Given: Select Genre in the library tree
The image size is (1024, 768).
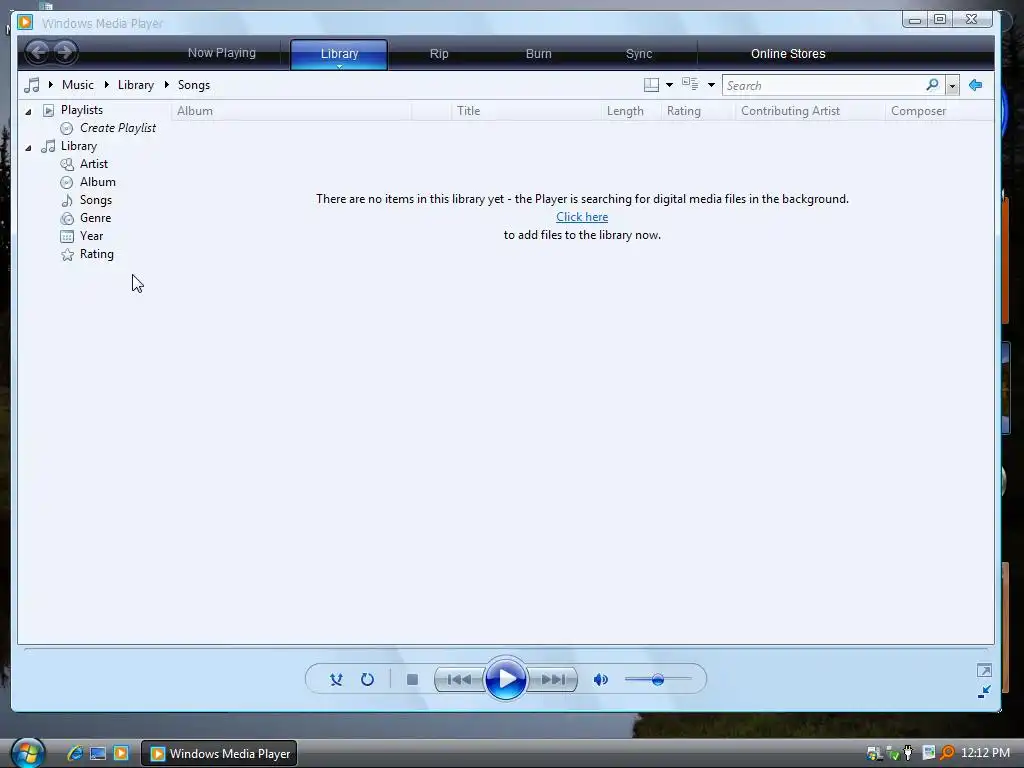Looking at the screenshot, I should pyautogui.click(x=95, y=218).
